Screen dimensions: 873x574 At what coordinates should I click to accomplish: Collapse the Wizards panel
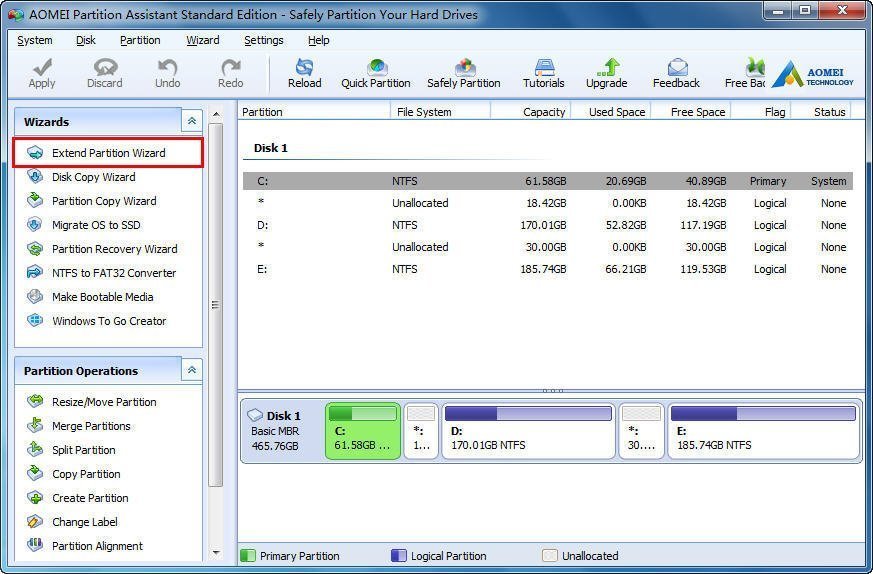point(192,121)
